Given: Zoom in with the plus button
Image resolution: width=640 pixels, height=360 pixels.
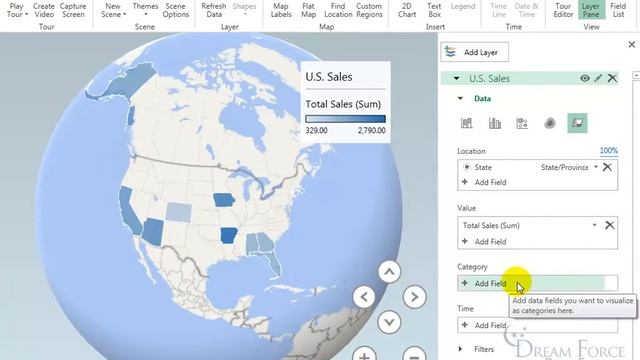Looking at the screenshot, I should pos(364,354).
